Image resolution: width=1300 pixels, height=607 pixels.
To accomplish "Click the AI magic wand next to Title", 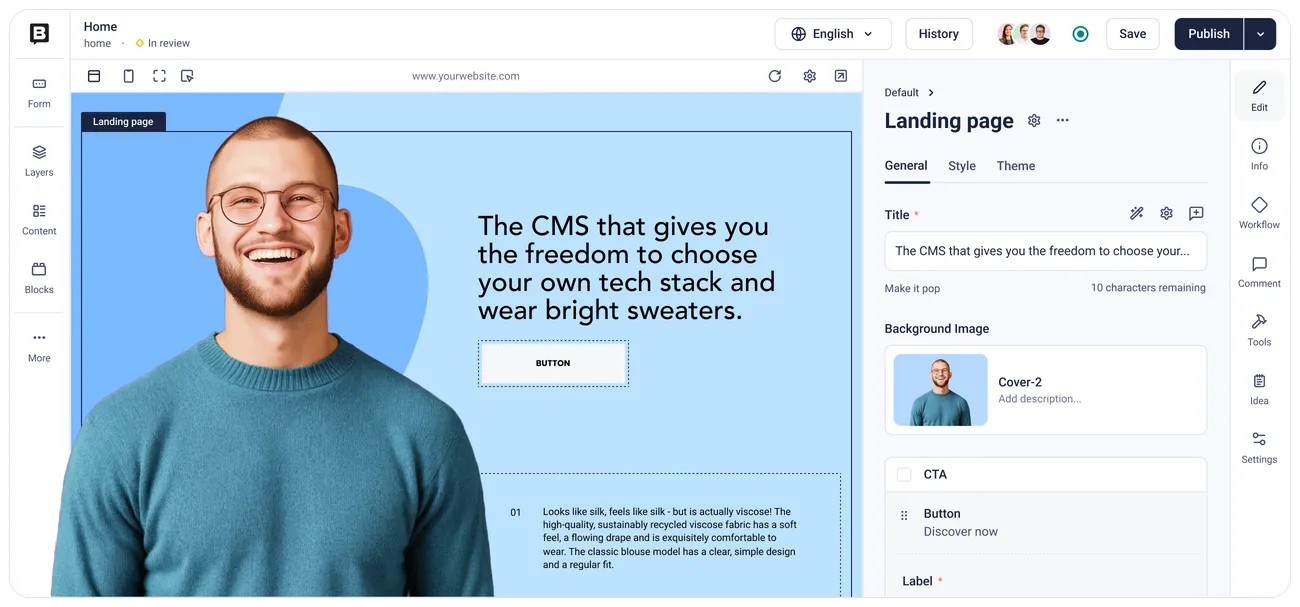I will point(1136,213).
